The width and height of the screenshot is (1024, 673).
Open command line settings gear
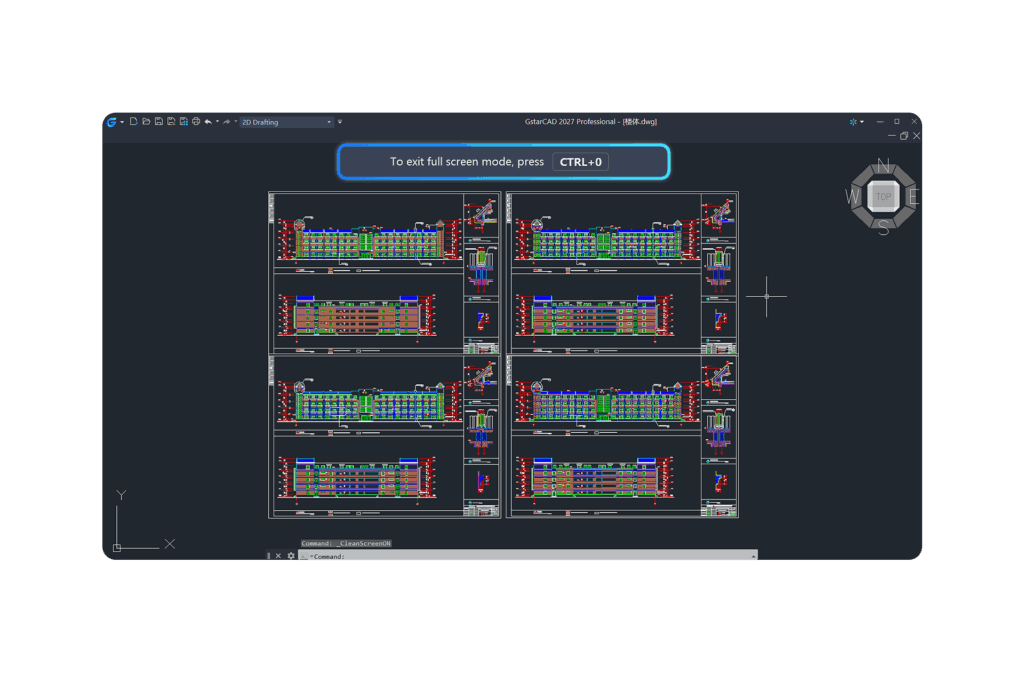[291, 556]
